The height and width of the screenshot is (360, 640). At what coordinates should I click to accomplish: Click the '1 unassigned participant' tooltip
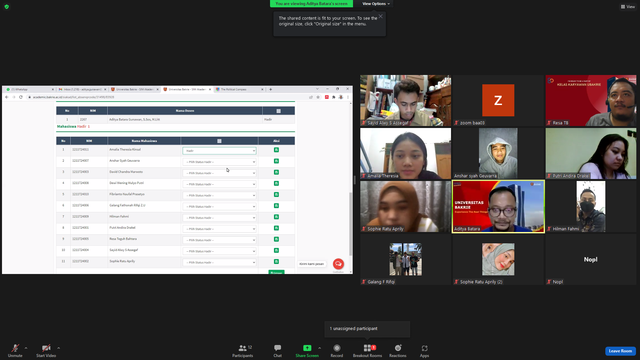[367, 329]
